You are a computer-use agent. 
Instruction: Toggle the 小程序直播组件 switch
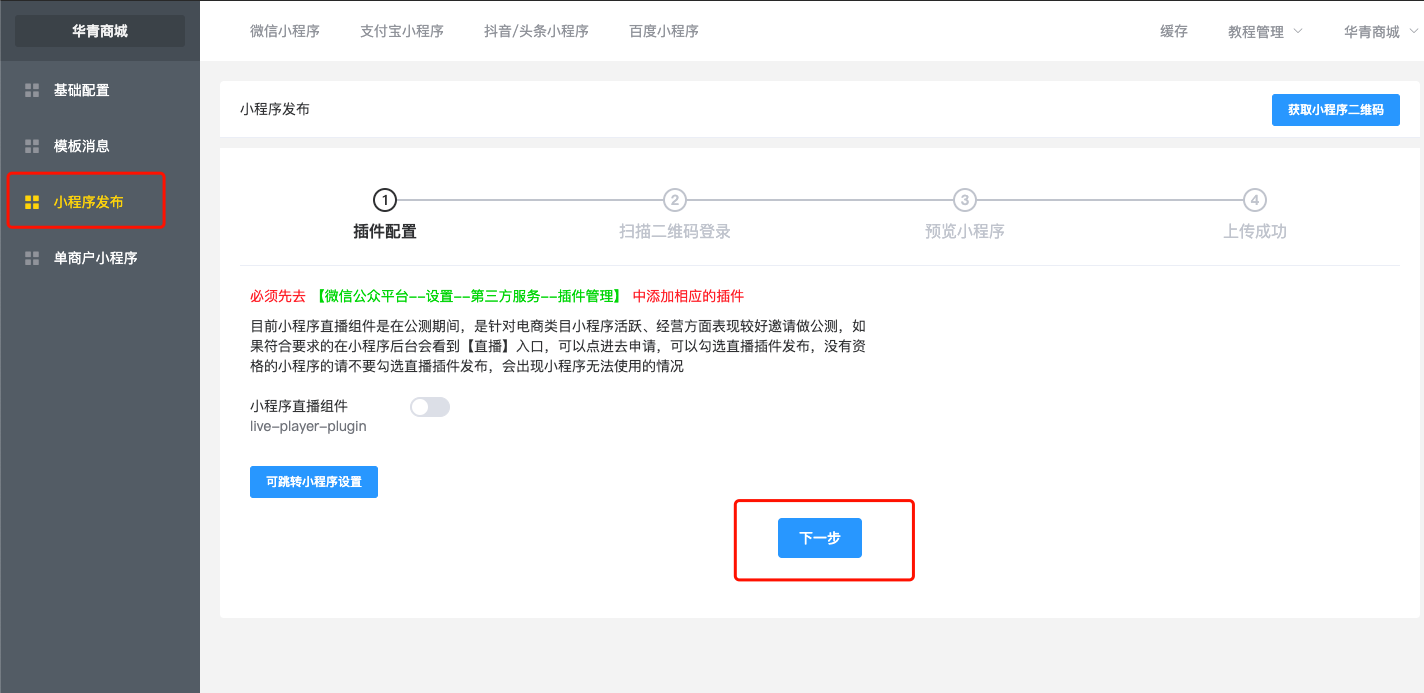(430, 407)
